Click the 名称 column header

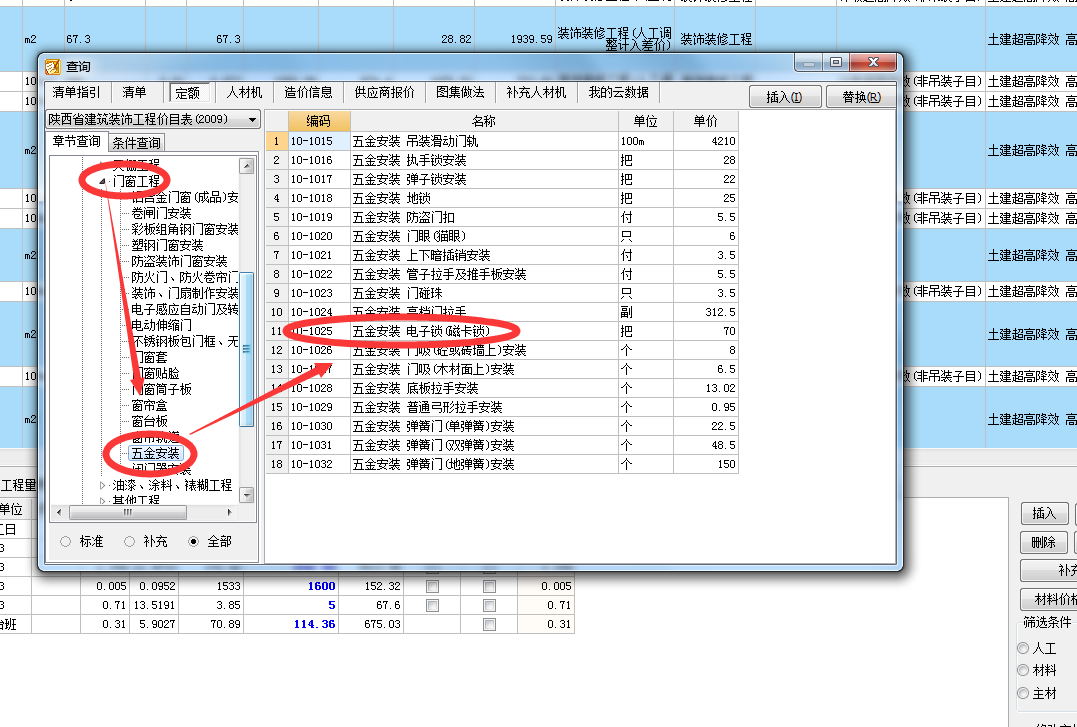point(484,121)
